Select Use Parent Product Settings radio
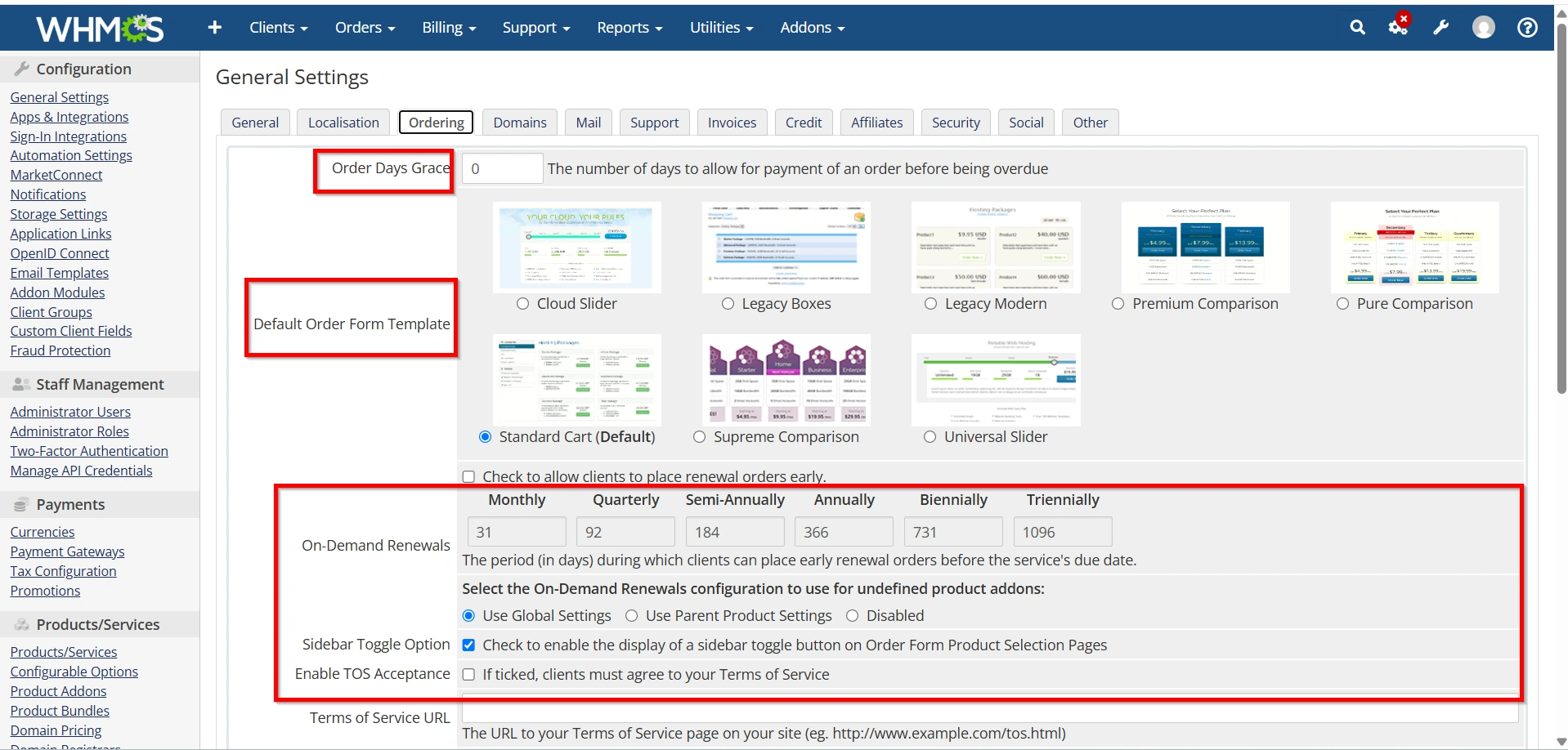 (x=631, y=616)
